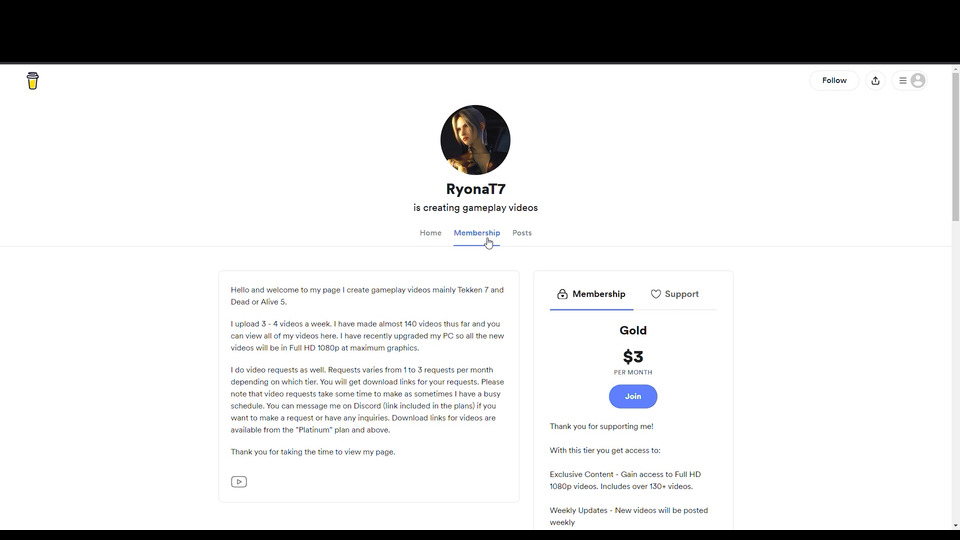
Task: Click the Buy Me a Coffee cup logo
Action: coord(32,81)
